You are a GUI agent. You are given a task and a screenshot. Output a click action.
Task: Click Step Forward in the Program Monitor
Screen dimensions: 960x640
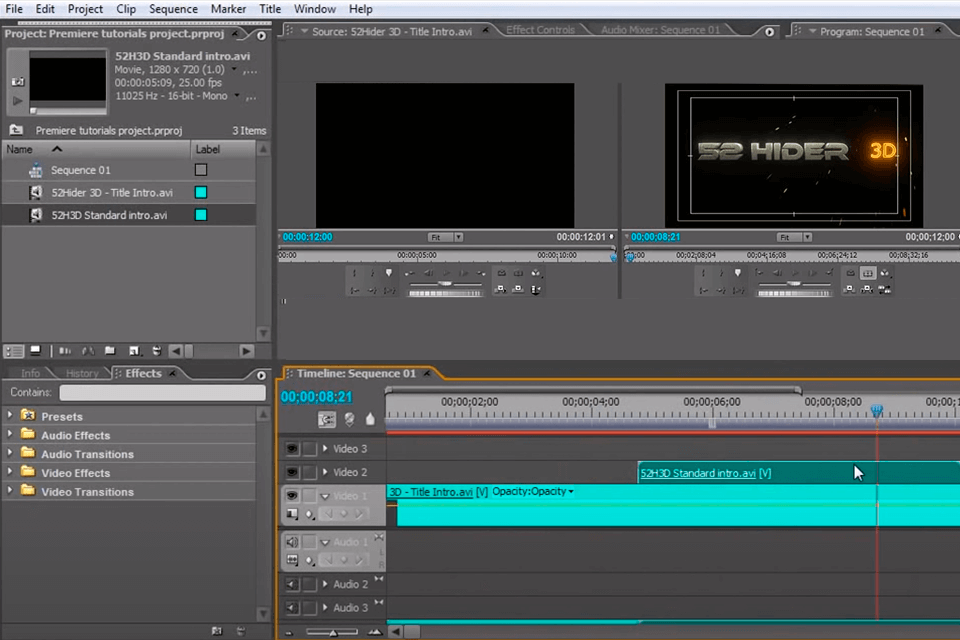pos(812,272)
